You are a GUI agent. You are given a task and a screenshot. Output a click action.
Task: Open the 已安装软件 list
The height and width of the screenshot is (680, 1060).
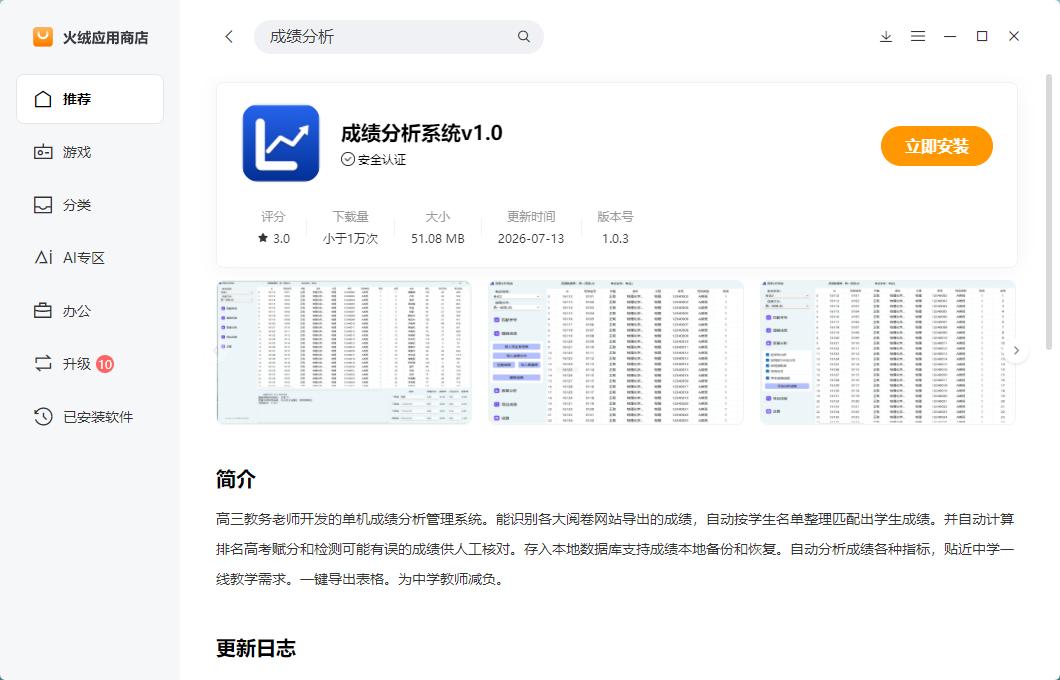(x=90, y=416)
